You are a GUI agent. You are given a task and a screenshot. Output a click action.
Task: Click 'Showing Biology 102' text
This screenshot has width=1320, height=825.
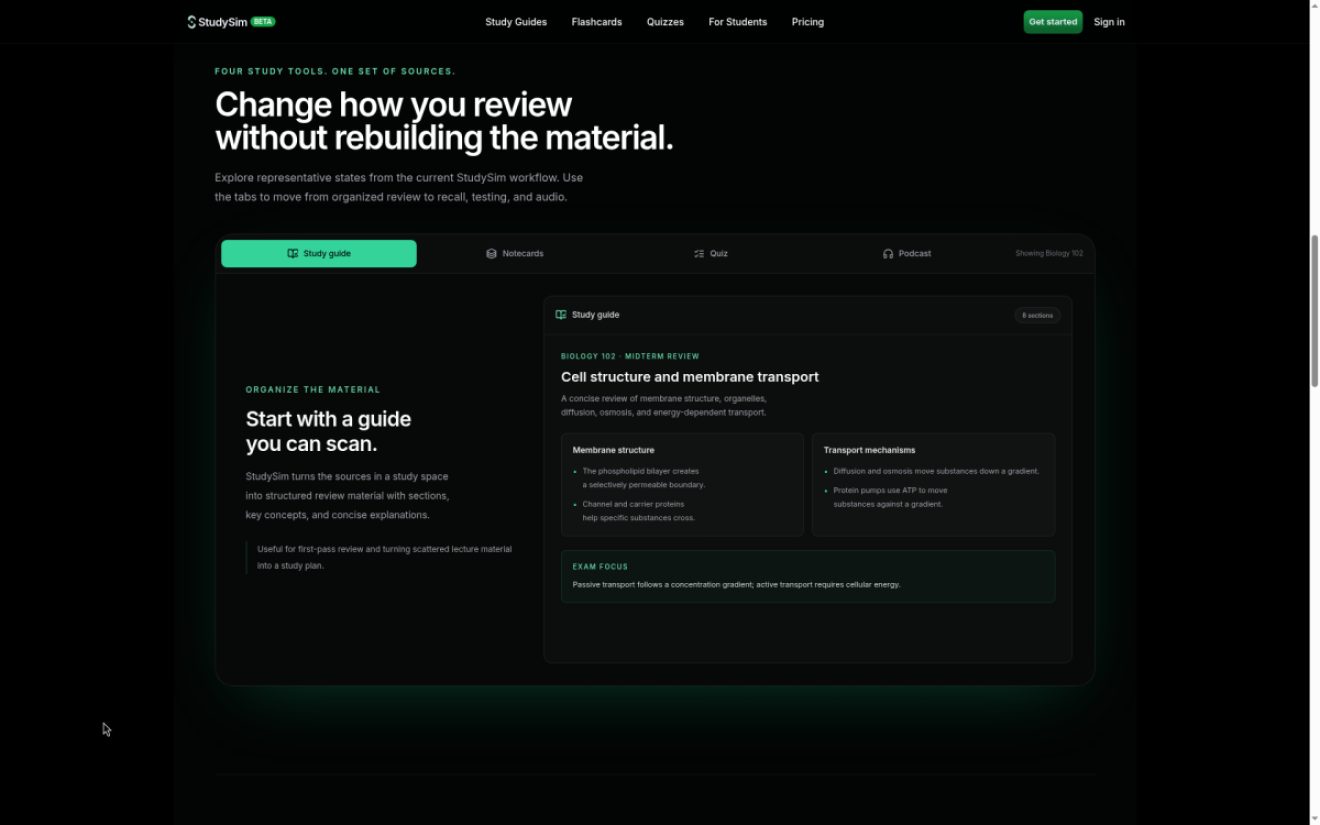point(1049,254)
